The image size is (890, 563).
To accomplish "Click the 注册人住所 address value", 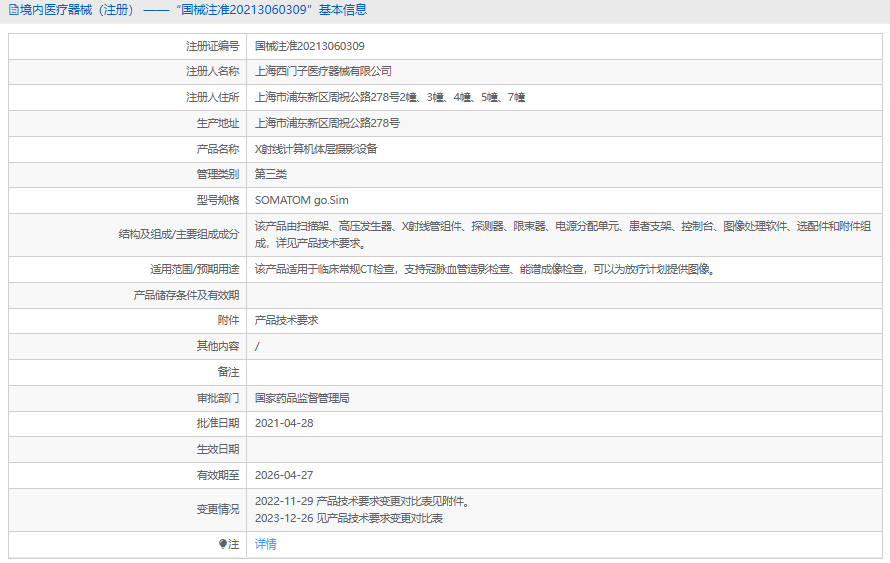I will [x=390, y=97].
